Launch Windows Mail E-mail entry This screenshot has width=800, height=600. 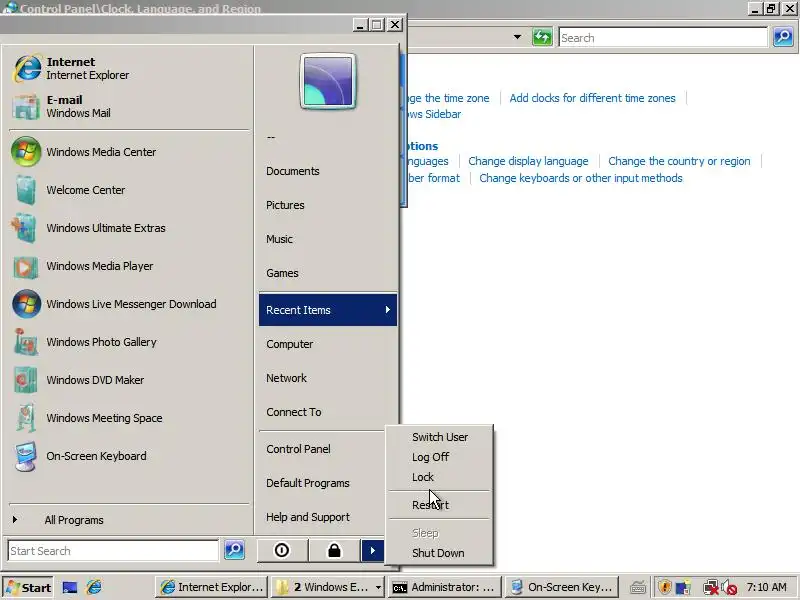tap(129, 106)
